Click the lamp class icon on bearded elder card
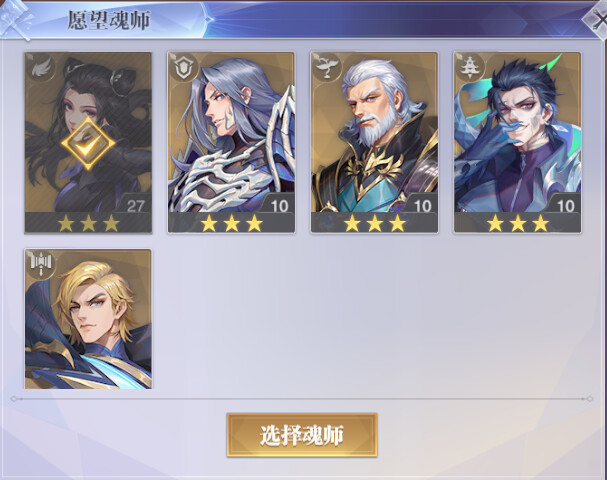The image size is (607, 480). click(326, 67)
